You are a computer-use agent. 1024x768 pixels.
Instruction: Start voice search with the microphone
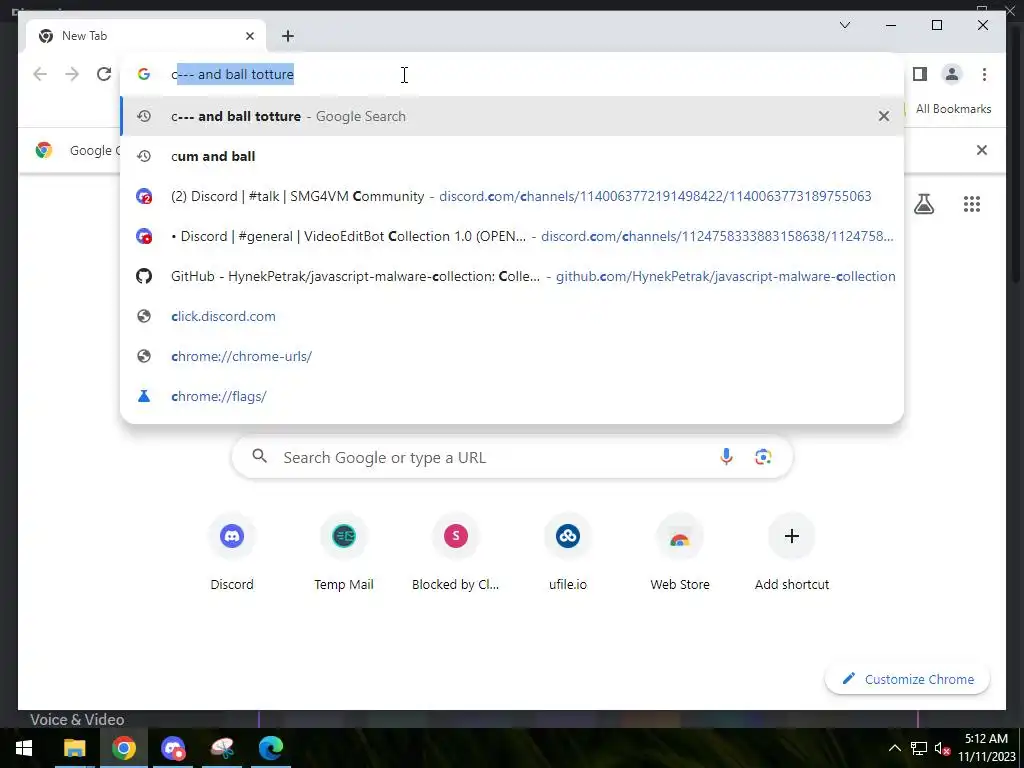click(x=726, y=457)
